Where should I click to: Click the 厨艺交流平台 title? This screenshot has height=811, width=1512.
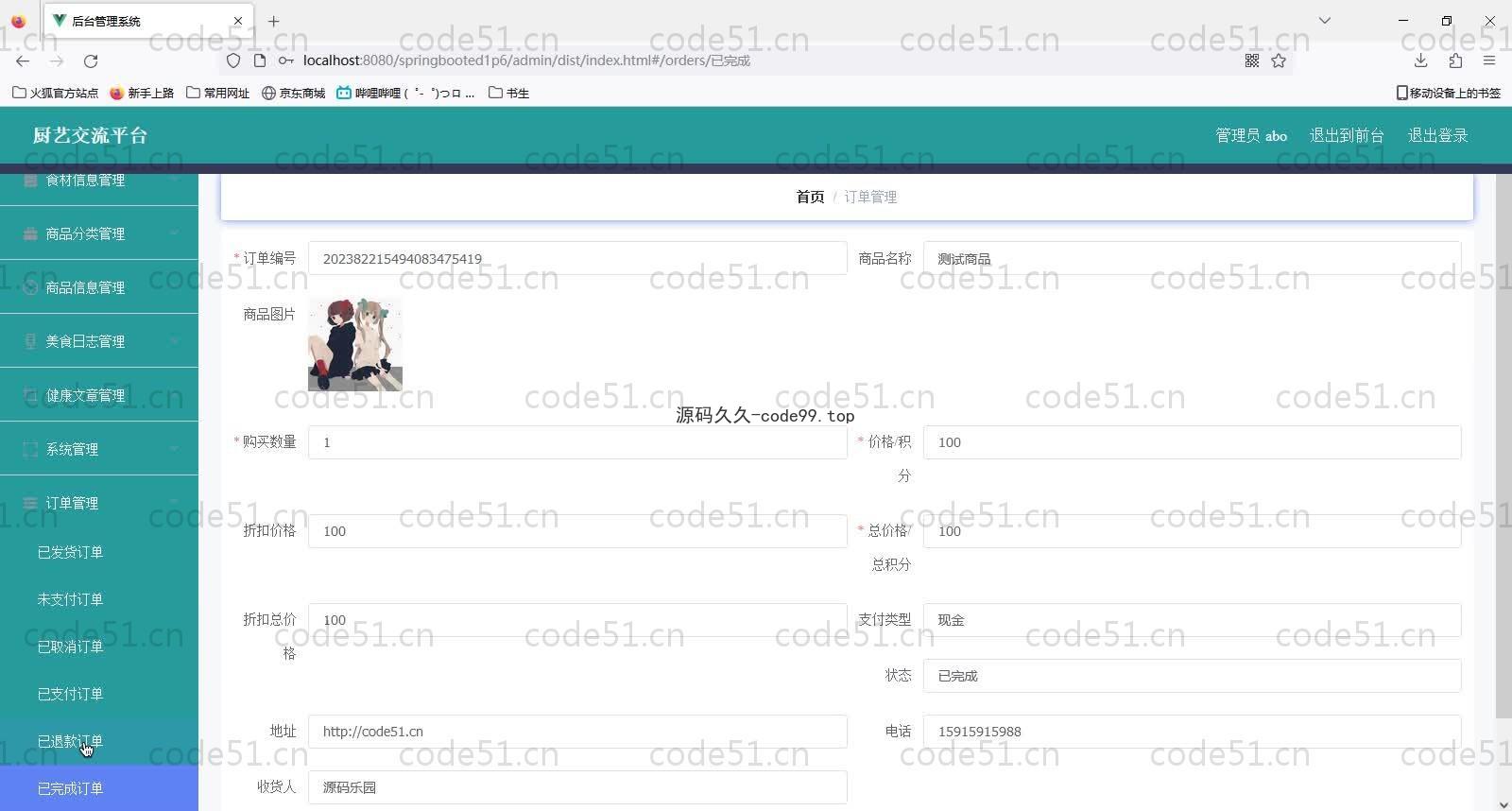point(90,135)
